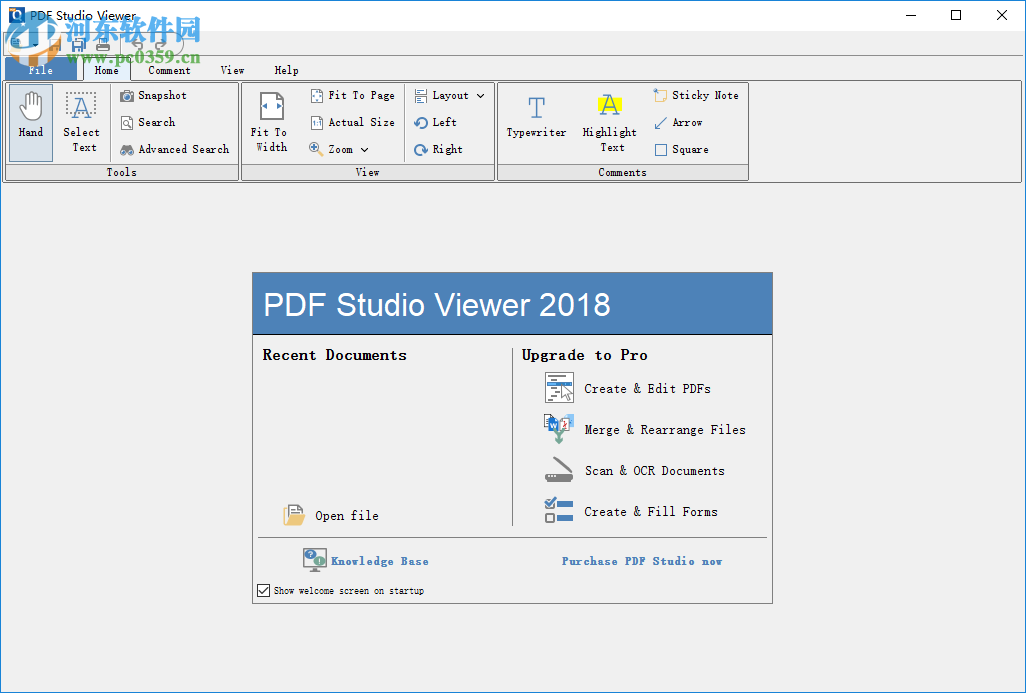The image size is (1026, 693).
Task: Expand the Zoom dropdown
Action: pos(340,149)
